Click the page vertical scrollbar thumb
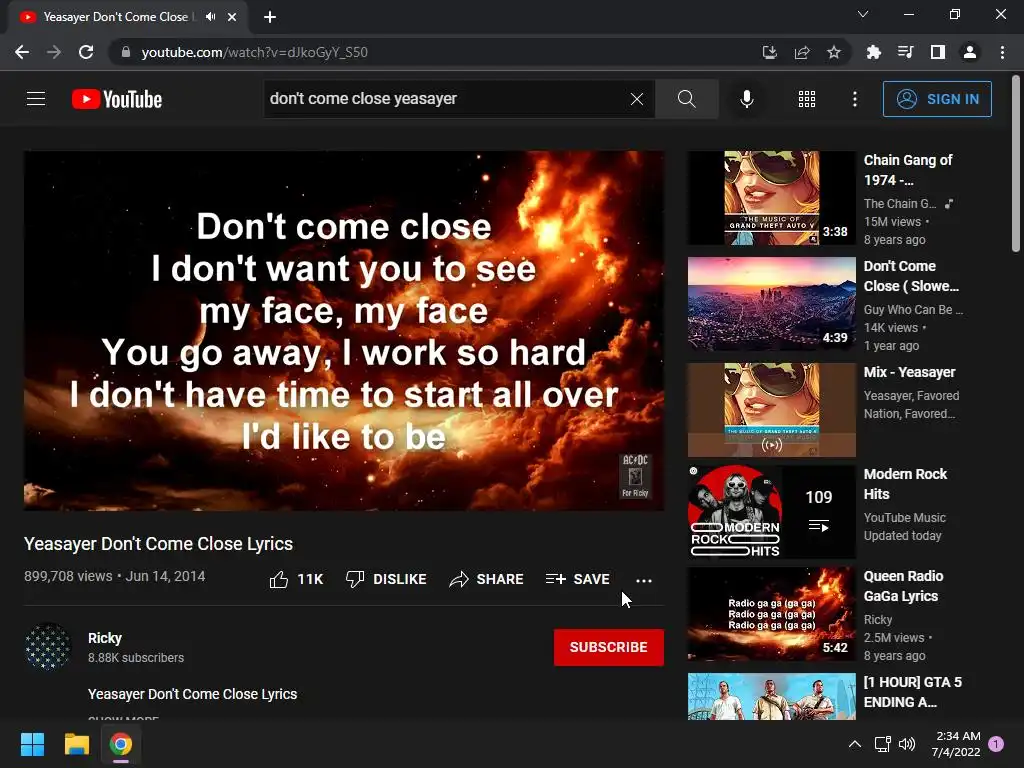 pos(1016,163)
